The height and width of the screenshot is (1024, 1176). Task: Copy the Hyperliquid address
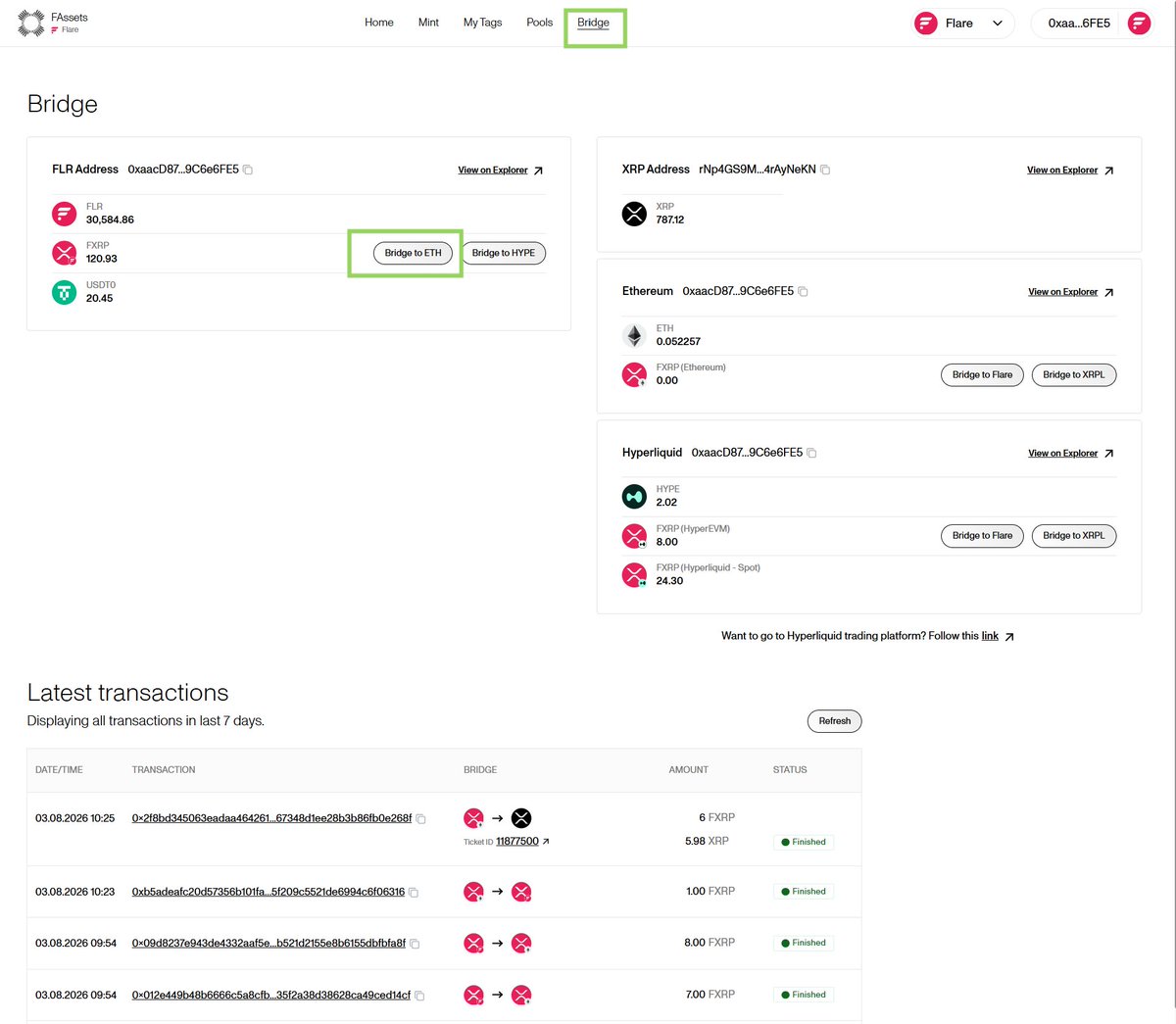(x=811, y=453)
